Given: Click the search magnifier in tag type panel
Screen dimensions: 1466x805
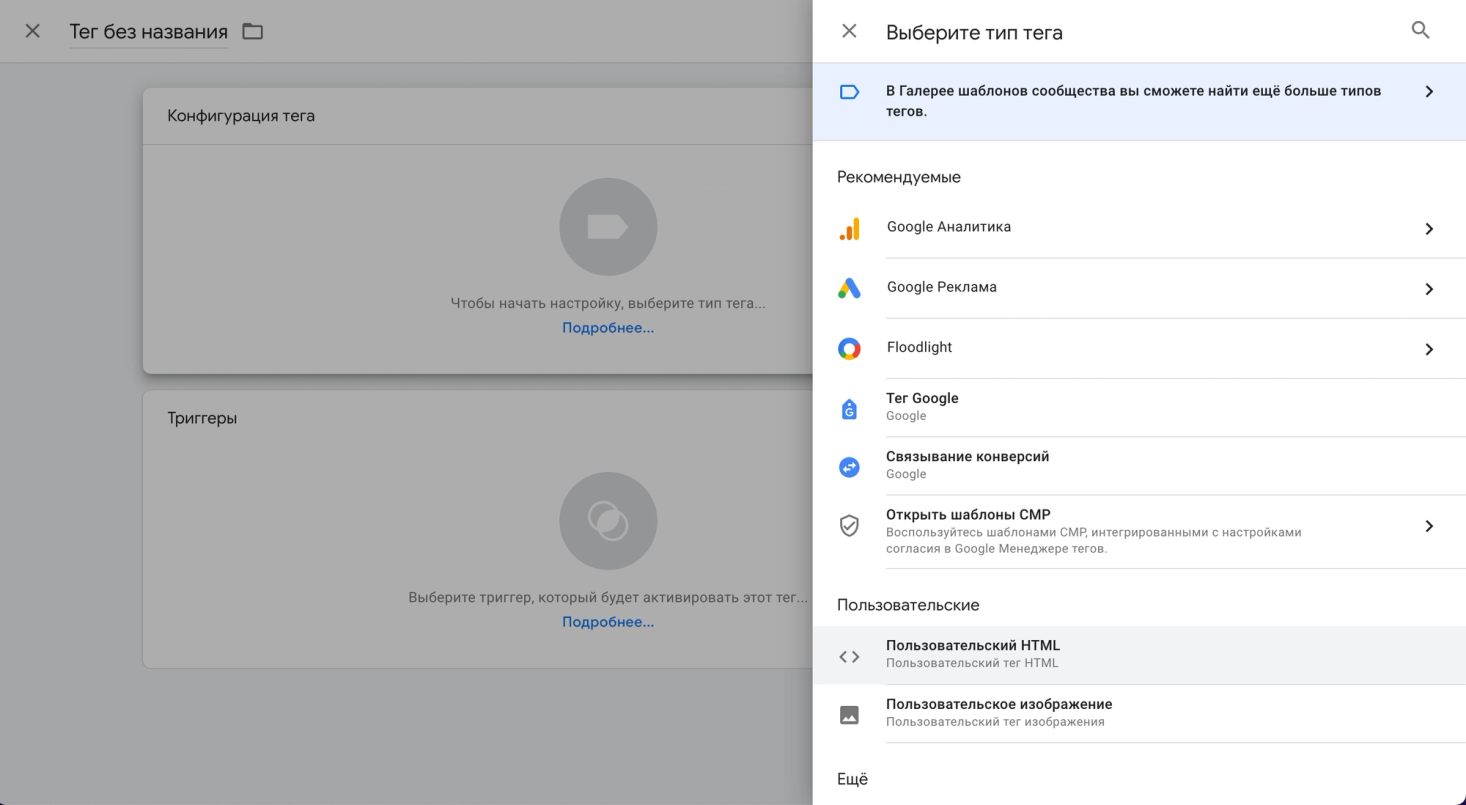Looking at the screenshot, I should [x=1420, y=30].
